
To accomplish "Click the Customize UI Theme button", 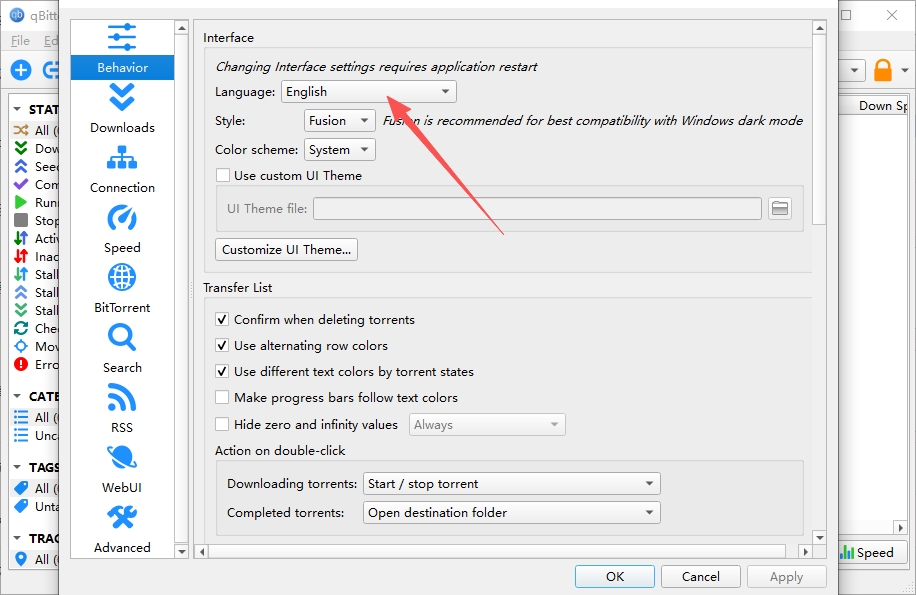I will 286,249.
